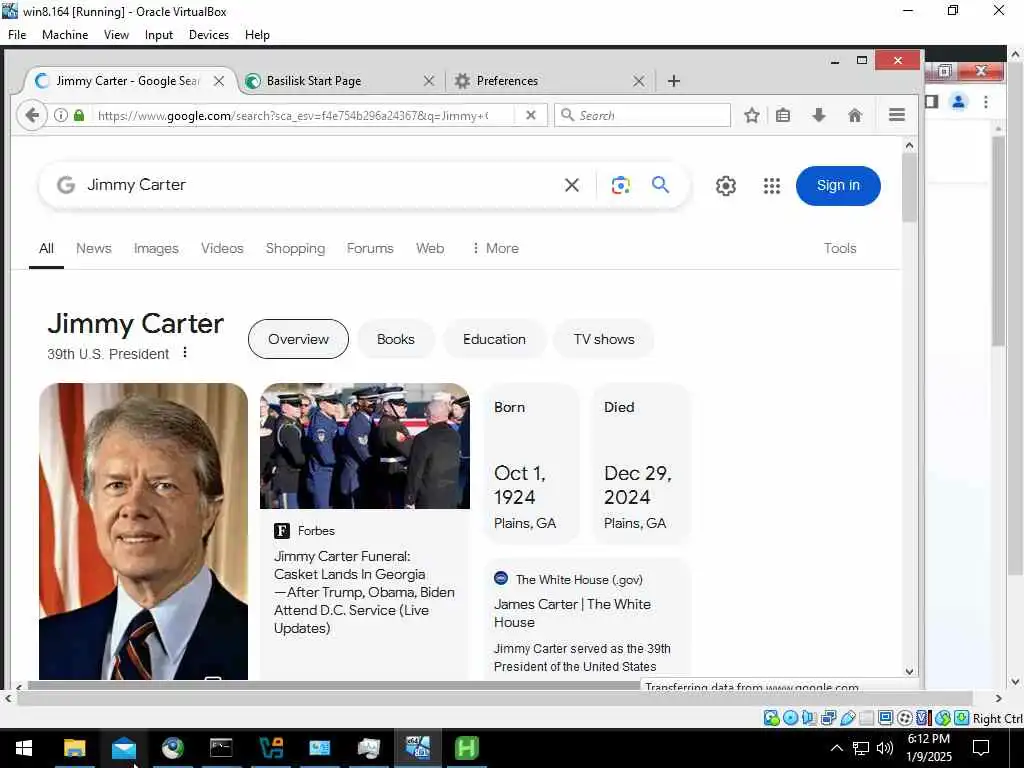This screenshot has width=1024, height=768.
Task: Click the browser Search box in toolbar
Action: (643, 116)
